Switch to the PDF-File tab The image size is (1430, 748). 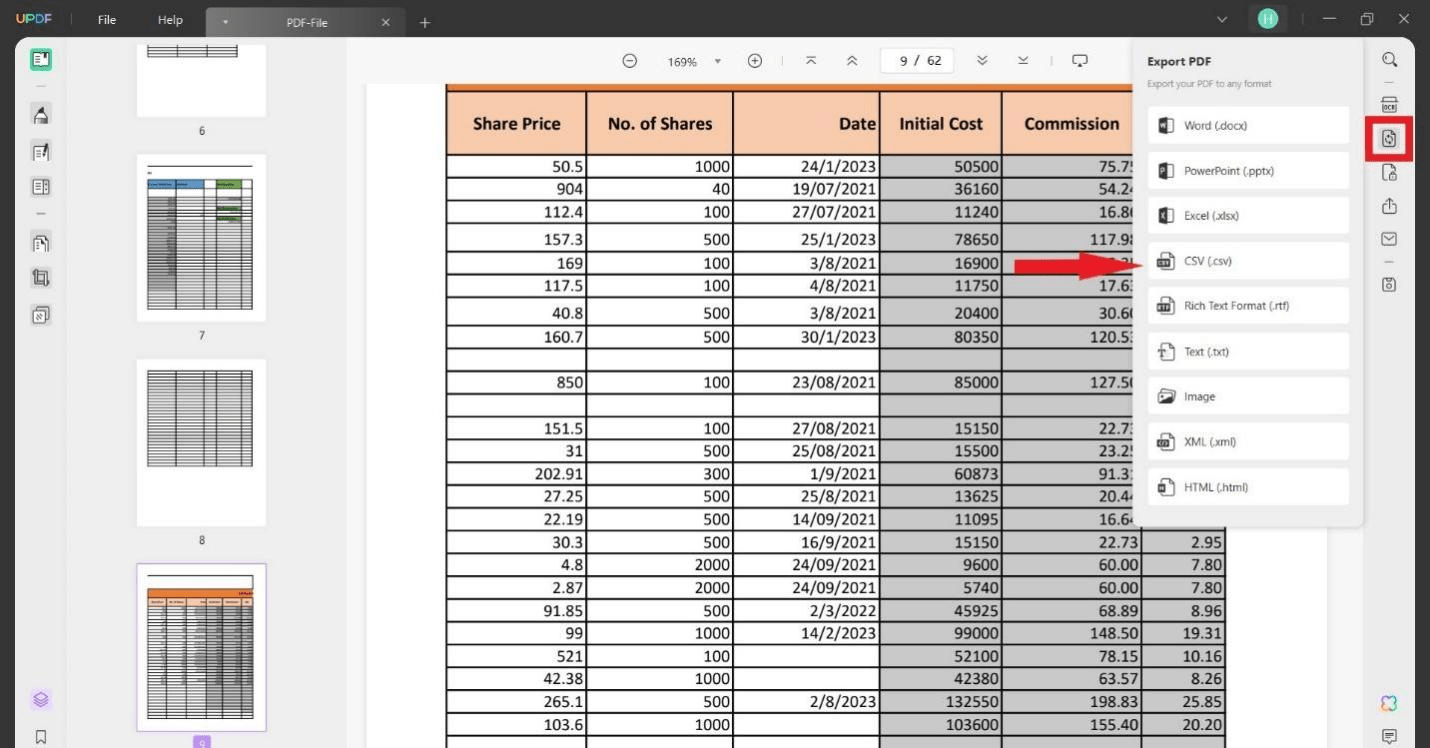(x=306, y=21)
